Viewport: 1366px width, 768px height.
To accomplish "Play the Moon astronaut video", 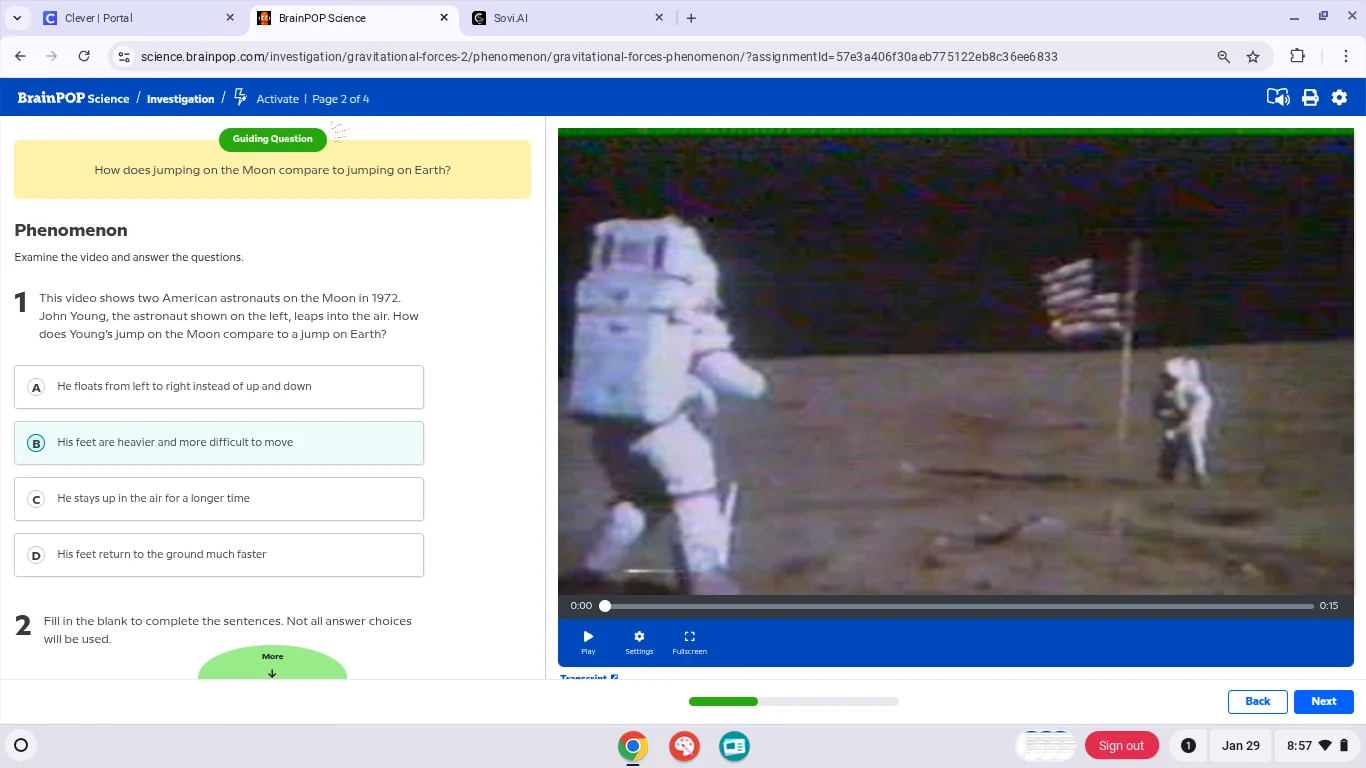I will pos(588,640).
